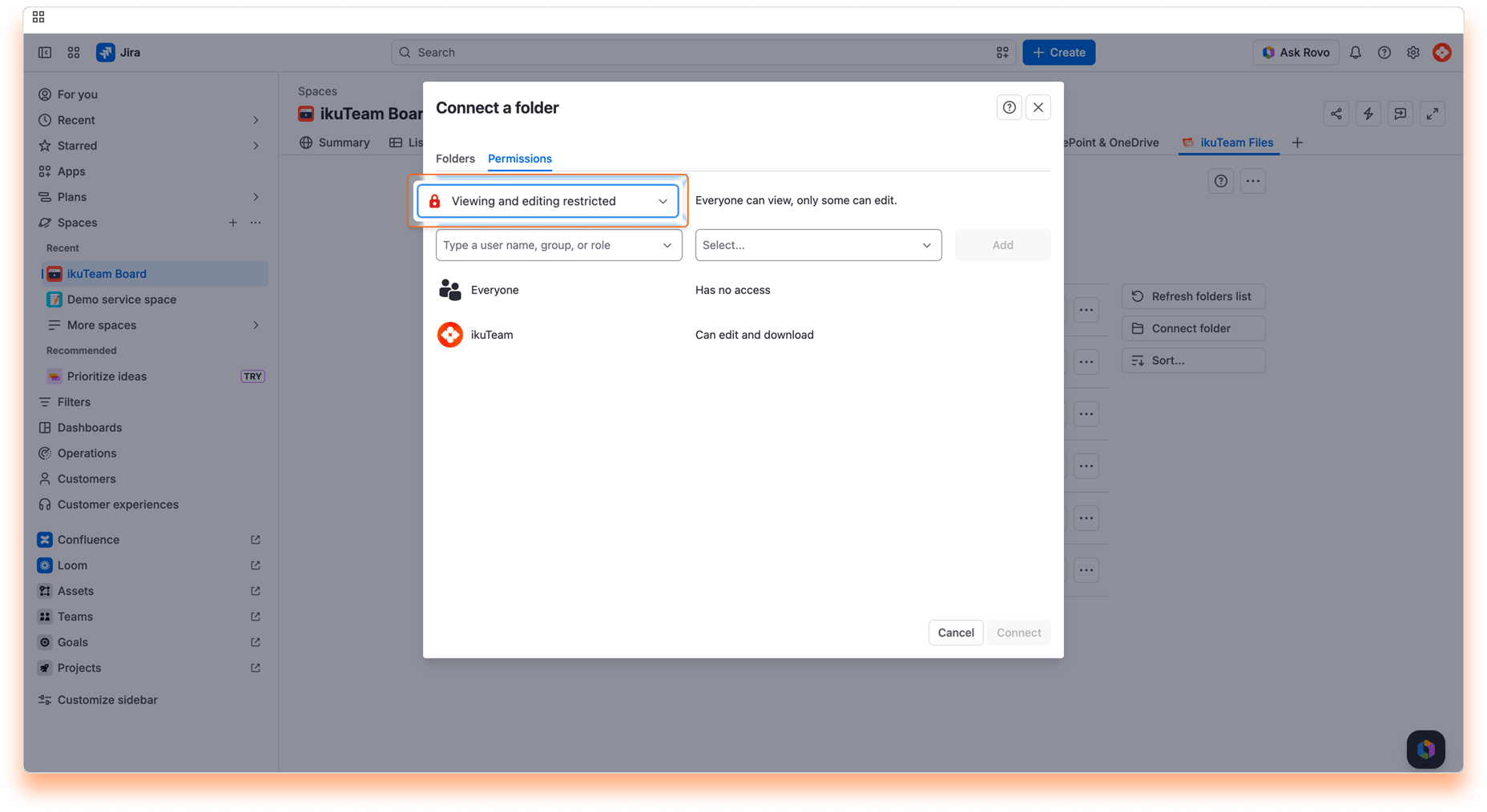Open the app switcher grid icon
Image resolution: width=1487 pixels, height=812 pixels.
tap(74, 52)
